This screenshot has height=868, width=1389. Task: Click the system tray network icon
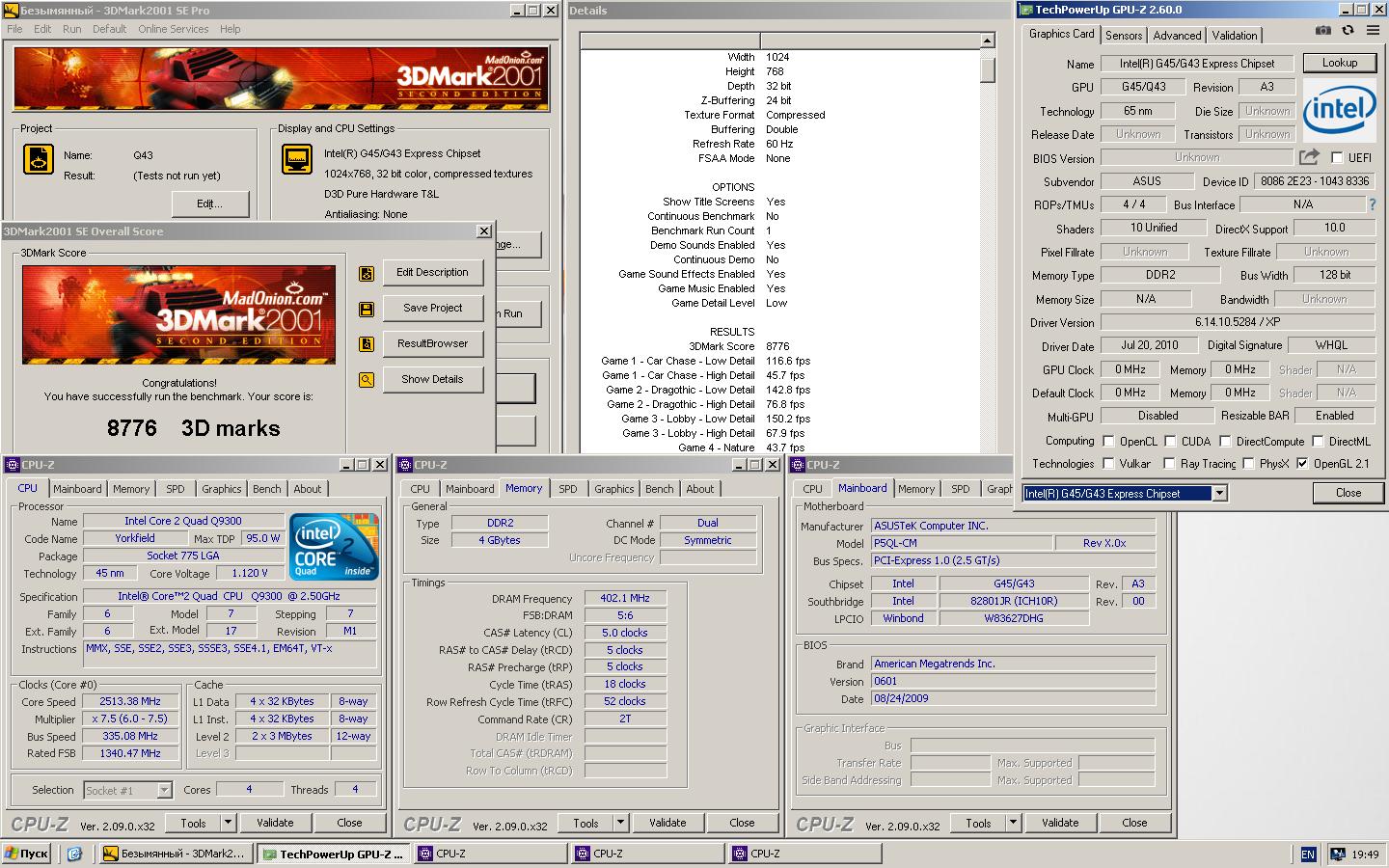click(x=1338, y=854)
